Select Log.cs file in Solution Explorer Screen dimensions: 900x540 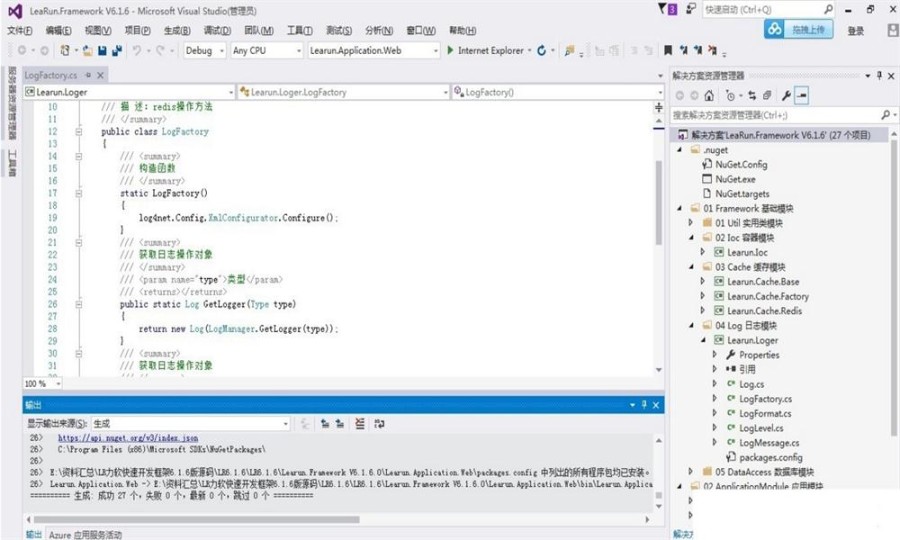pyautogui.click(x=751, y=384)
